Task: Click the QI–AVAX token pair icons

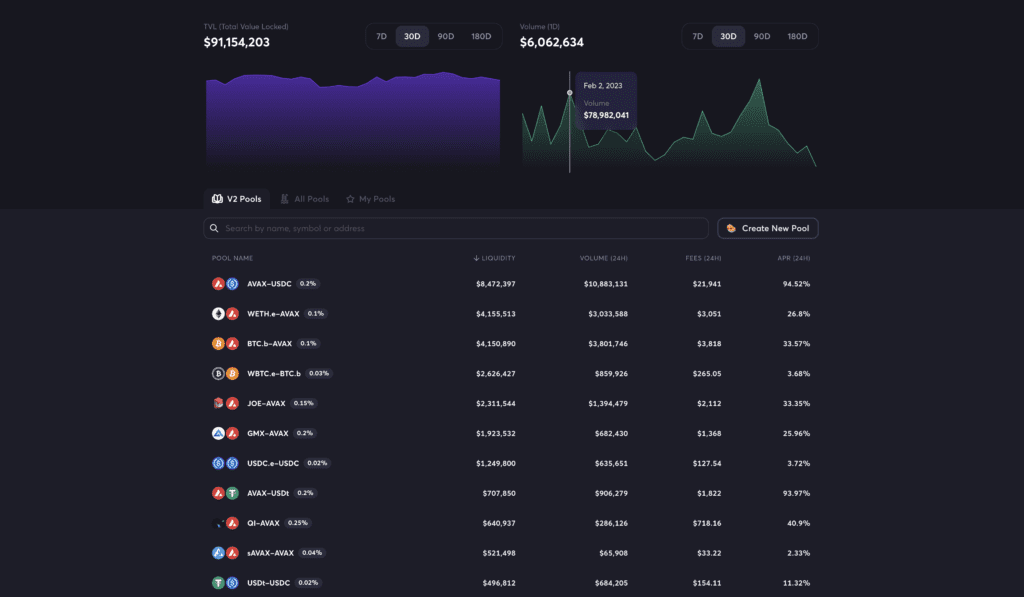Action: (225, 523)
